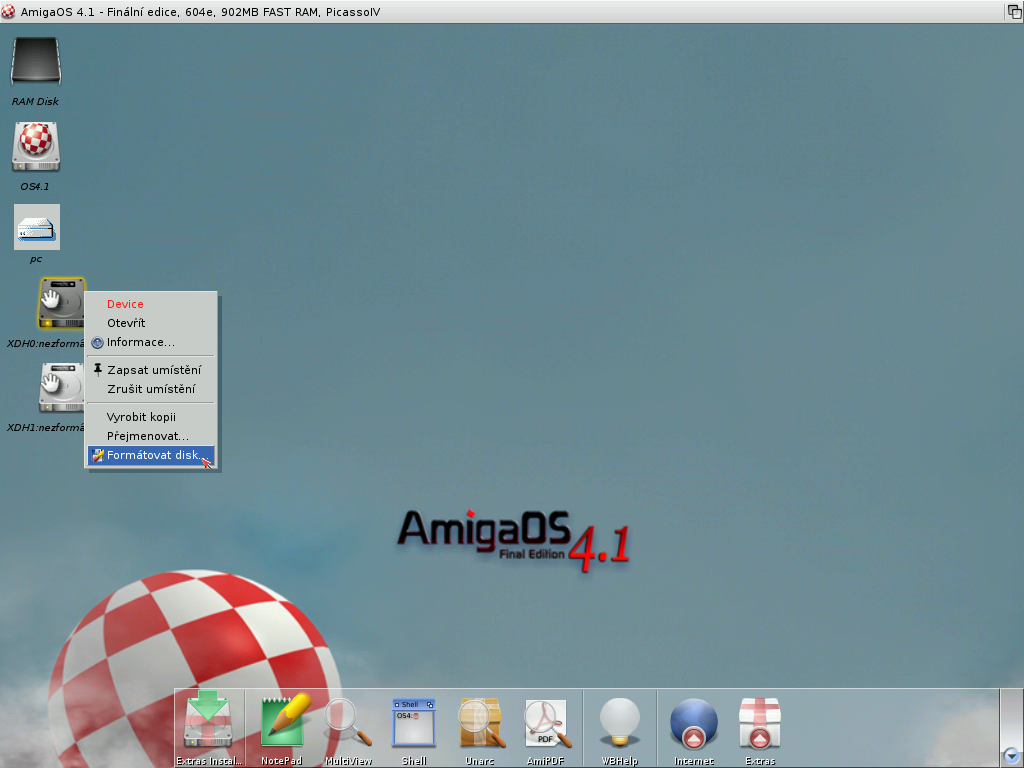Choose Zapsat umístění from the context menu
This screenshot has width=1024, height=768.
(151, 370)
